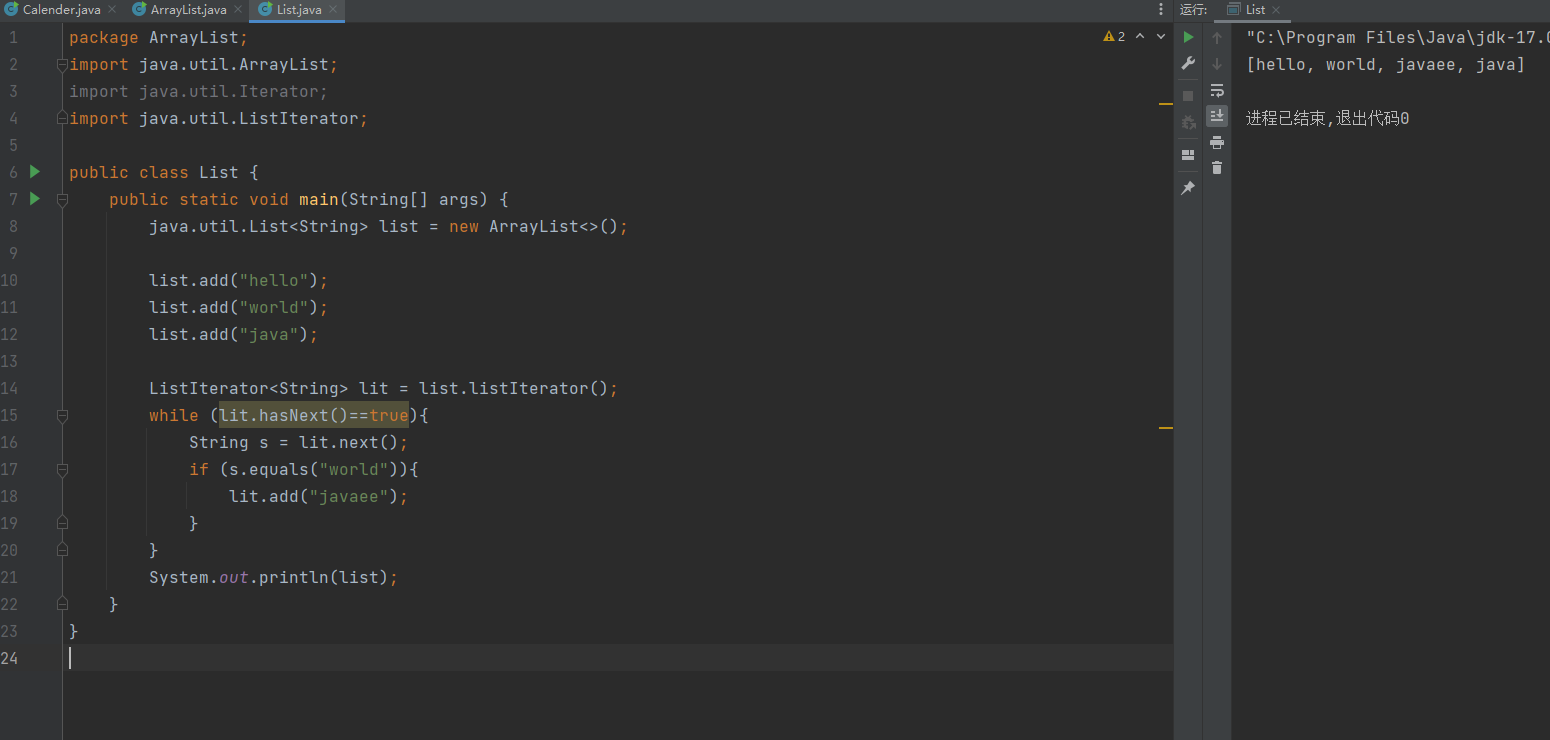This screenshot has height=740, width=1550.
Task: Jump to next highlighted warning
Action: click(1161, 37)
